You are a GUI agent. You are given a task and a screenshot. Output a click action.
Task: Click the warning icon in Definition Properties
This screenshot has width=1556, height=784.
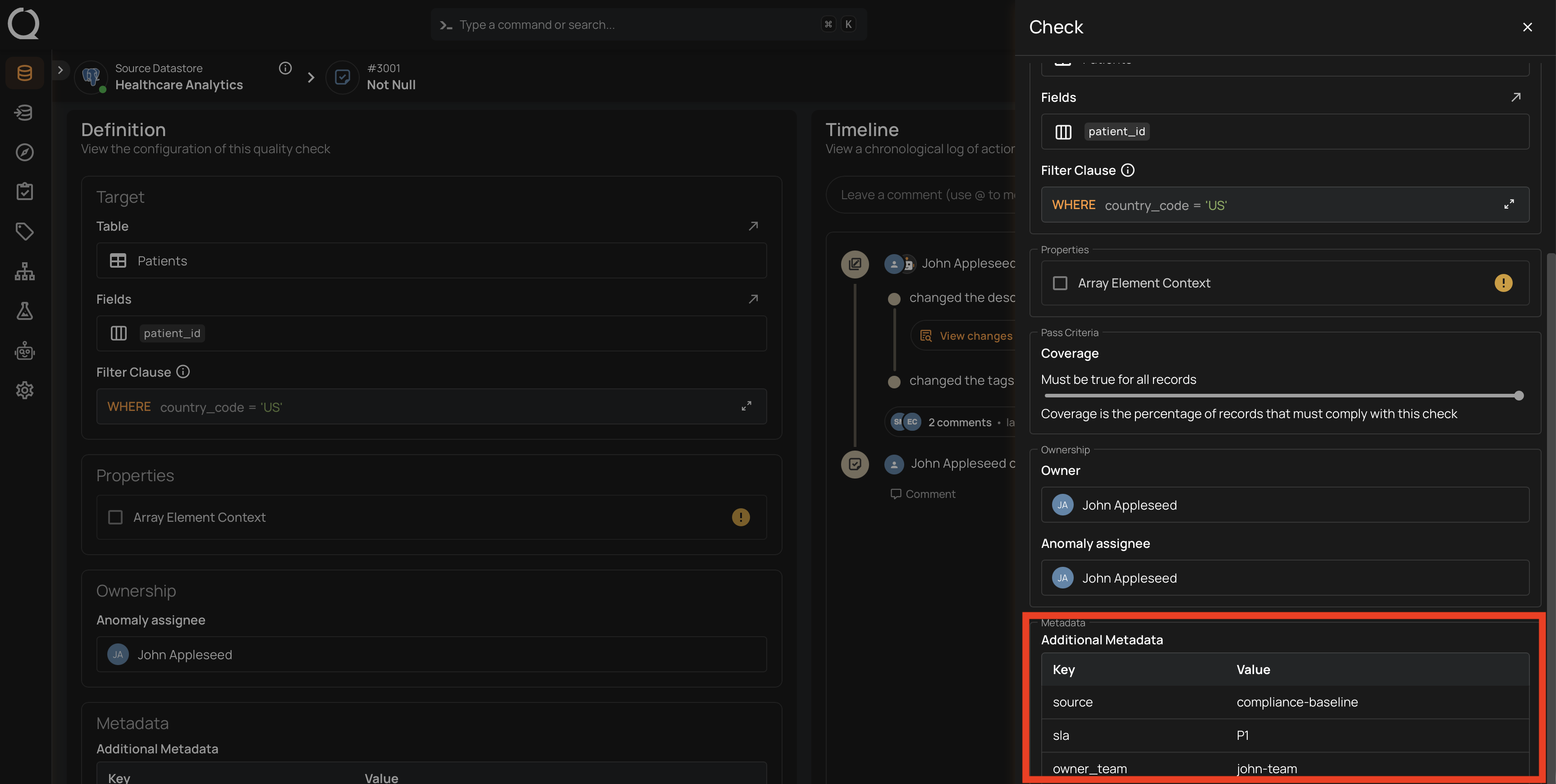coord(741,517)
